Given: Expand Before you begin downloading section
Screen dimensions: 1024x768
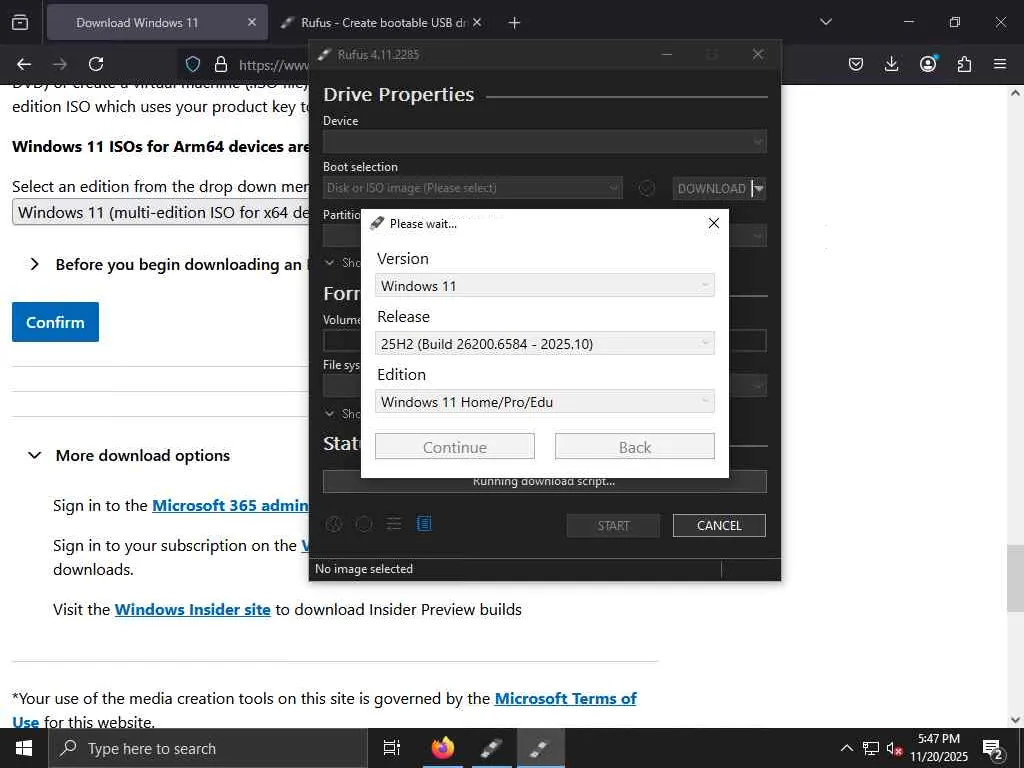Looking at the screenshot, I should 35,264.
